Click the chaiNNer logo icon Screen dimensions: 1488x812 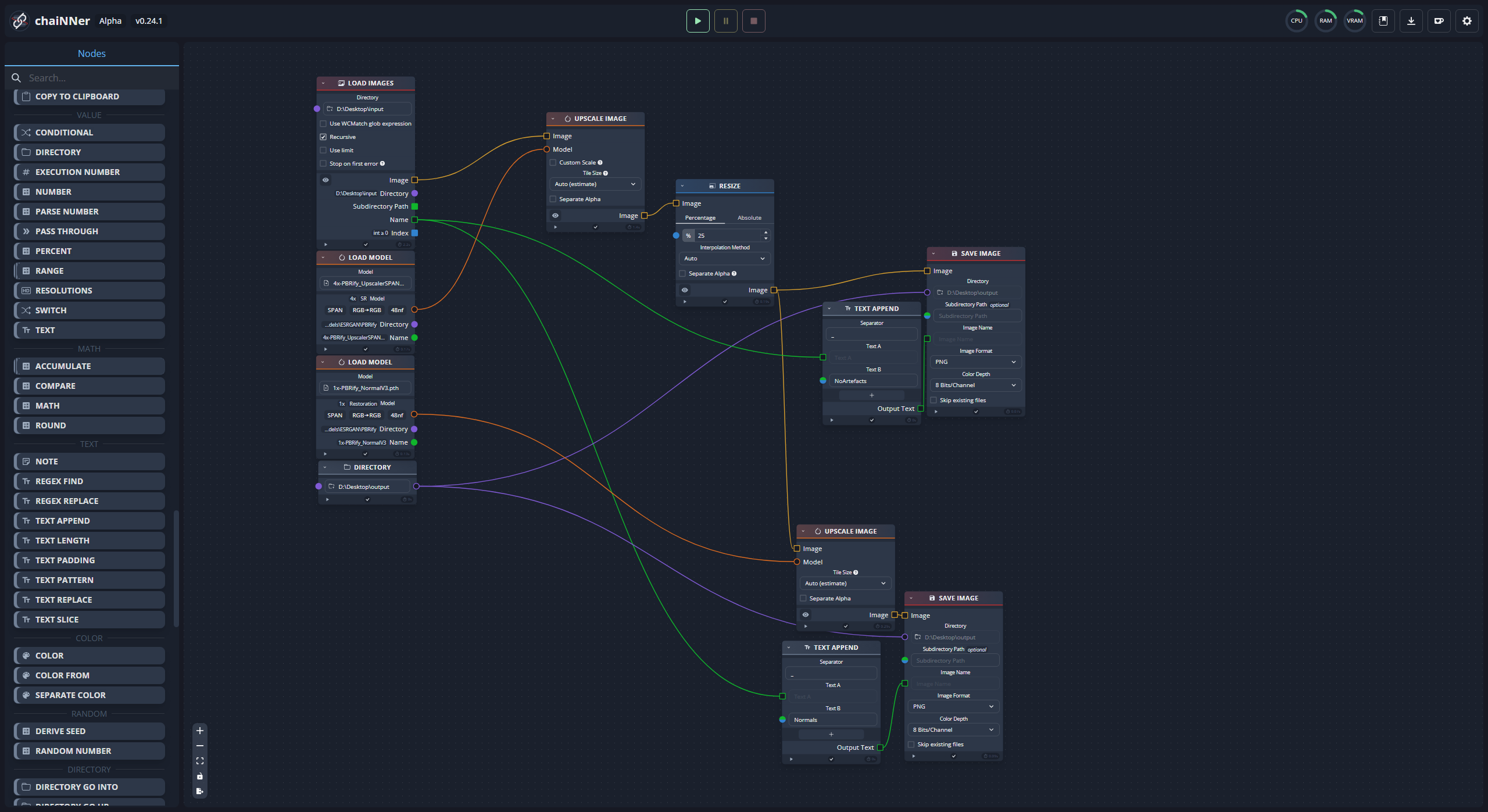pos(19,21)
